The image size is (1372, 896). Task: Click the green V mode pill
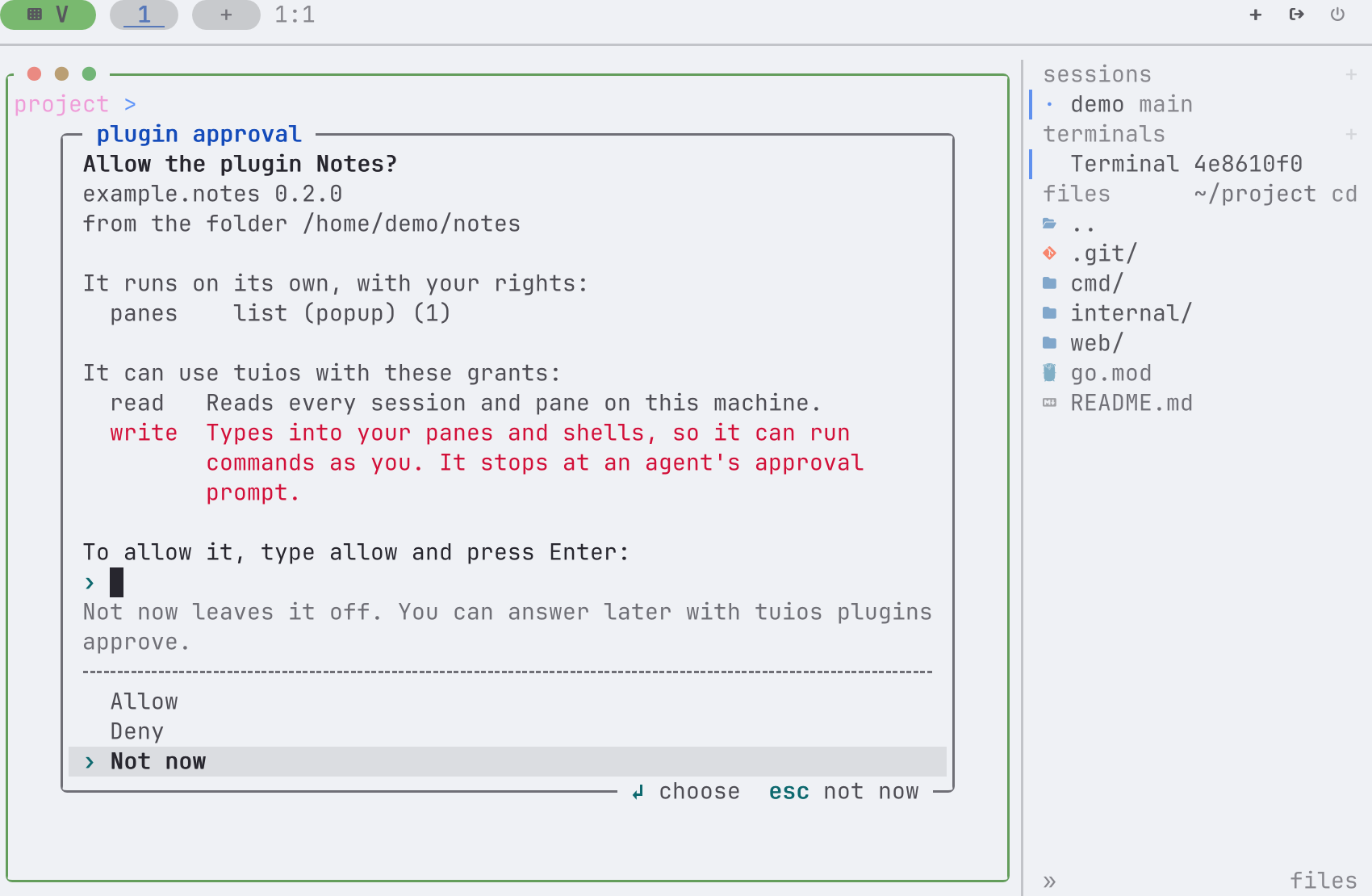point(48,15)
